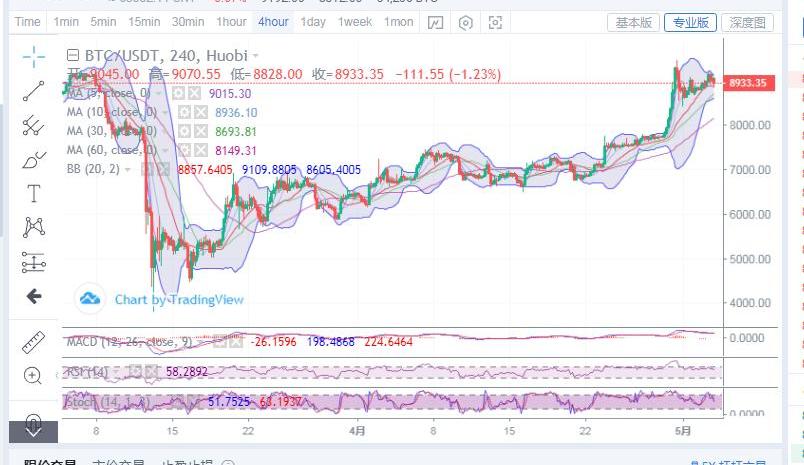Image resolution: width=804 pixels, height=465 pixels.
Task: Select the 5min timeframe
Action: tap(103, 22)
